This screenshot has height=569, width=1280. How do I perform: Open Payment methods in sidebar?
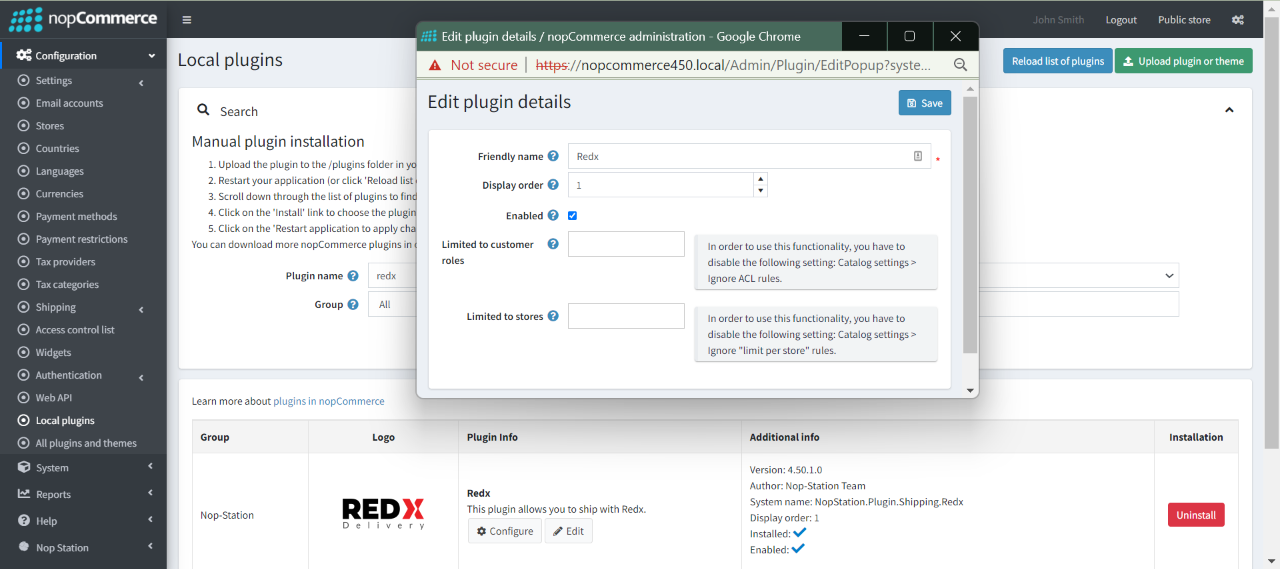[76, 216]
